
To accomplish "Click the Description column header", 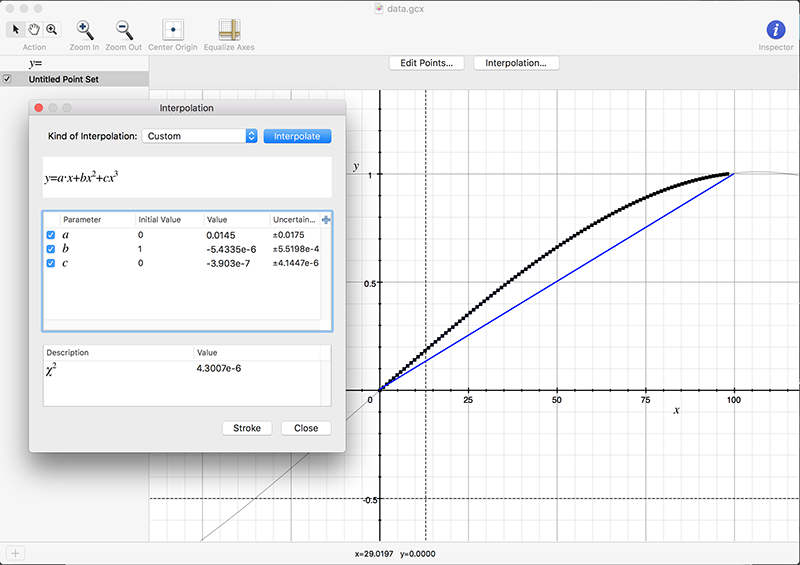I will 67,353.
